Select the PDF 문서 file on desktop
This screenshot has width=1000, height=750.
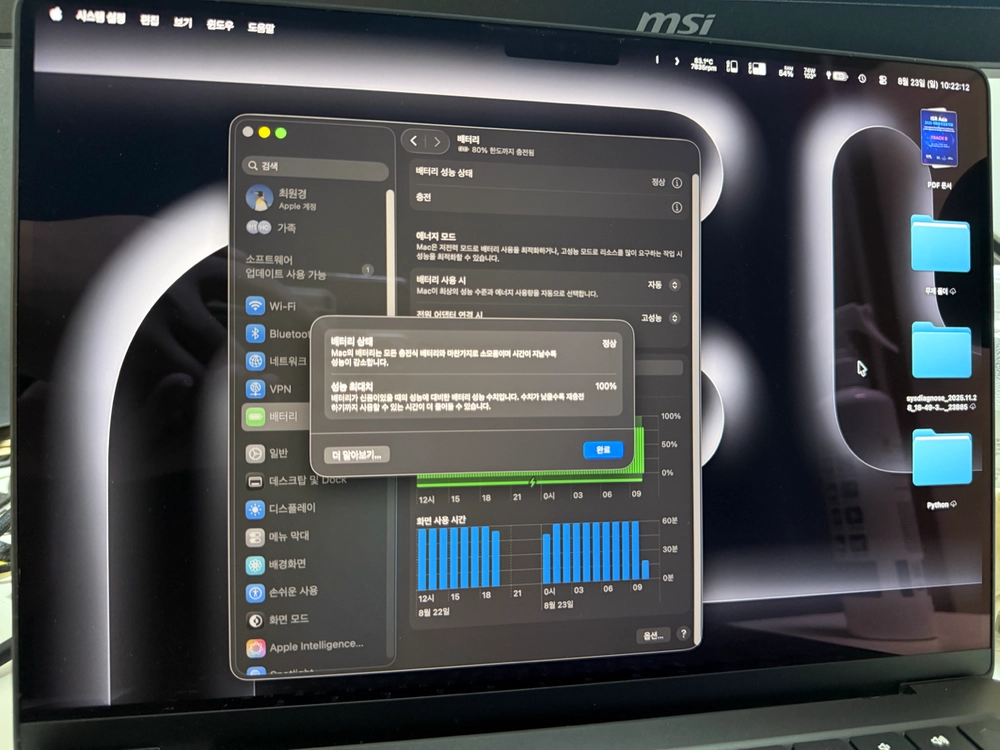click(938, 149)
